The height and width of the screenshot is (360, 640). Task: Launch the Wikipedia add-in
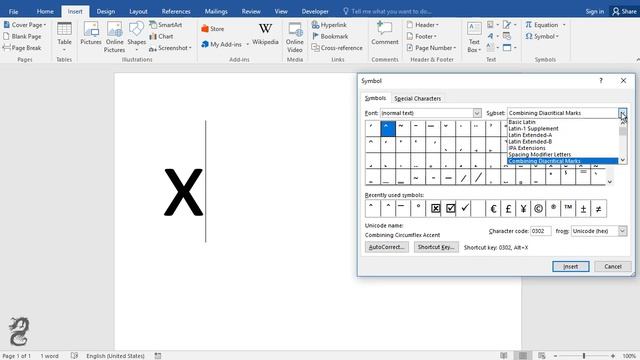265,33
